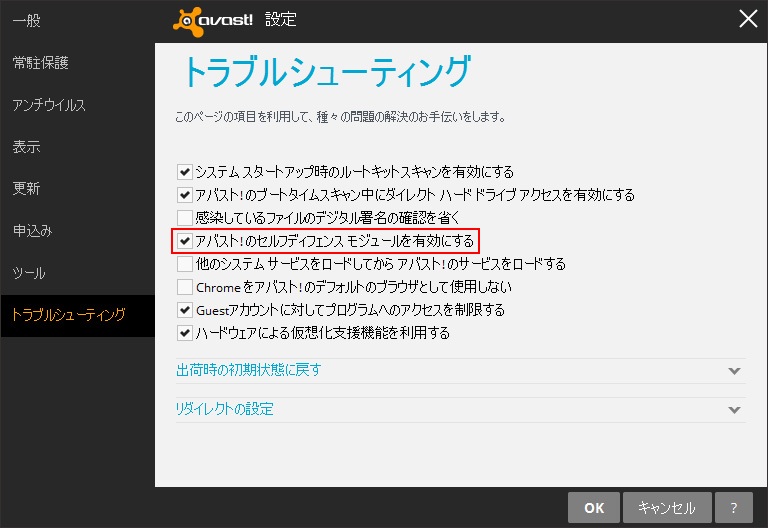Image resolution: width=768 pixels, height=528 pixels.
Task: Toggle the セルフディフェンス モジュール checkbox
Action: 184,241
